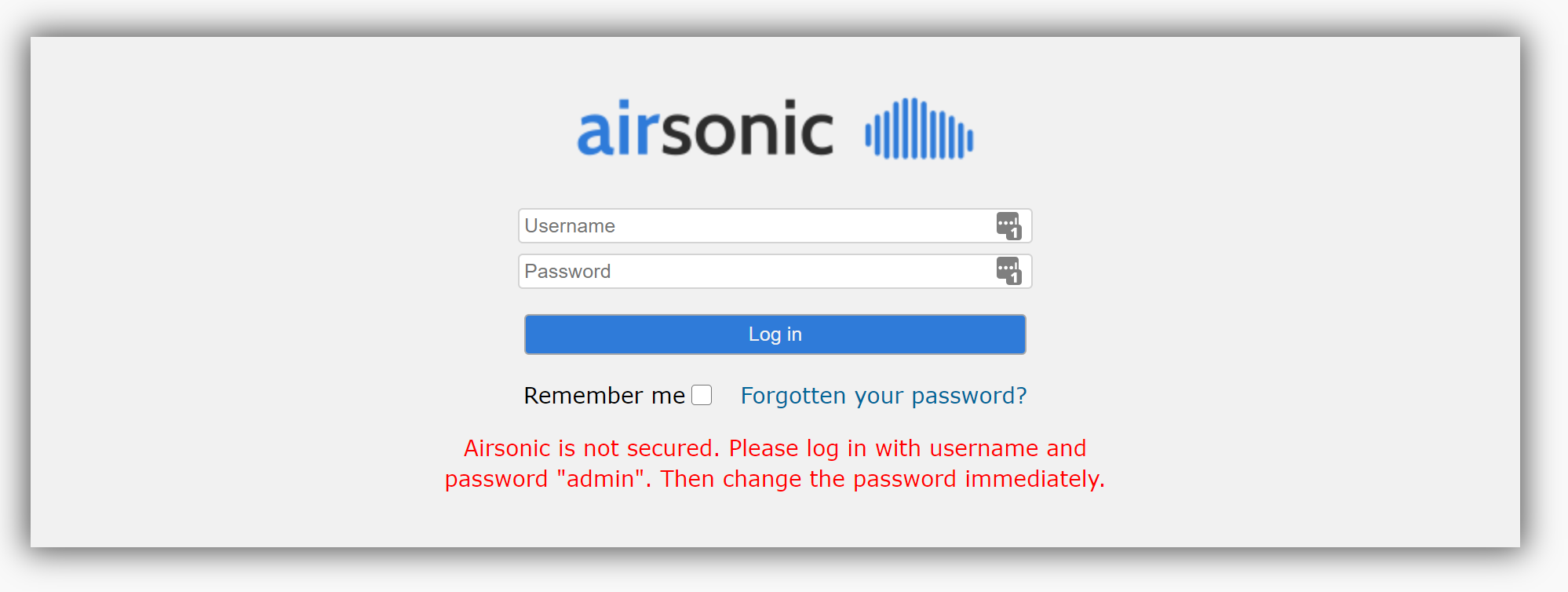Open autofill badge inside the Username box
The width and height of the screenshot is (1568, 592).
tap(1008, 226)
